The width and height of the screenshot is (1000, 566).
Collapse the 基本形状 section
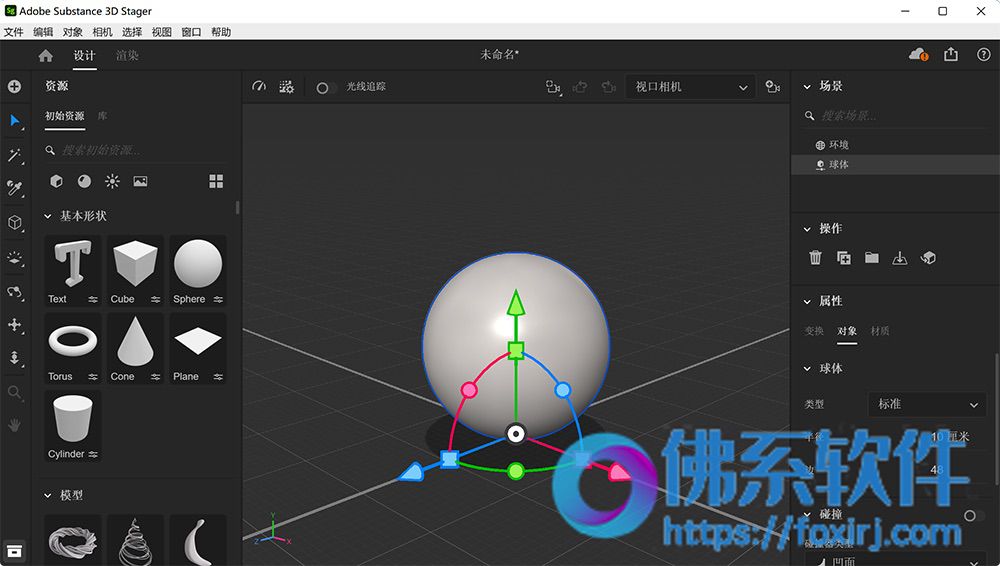click(48, 216)
